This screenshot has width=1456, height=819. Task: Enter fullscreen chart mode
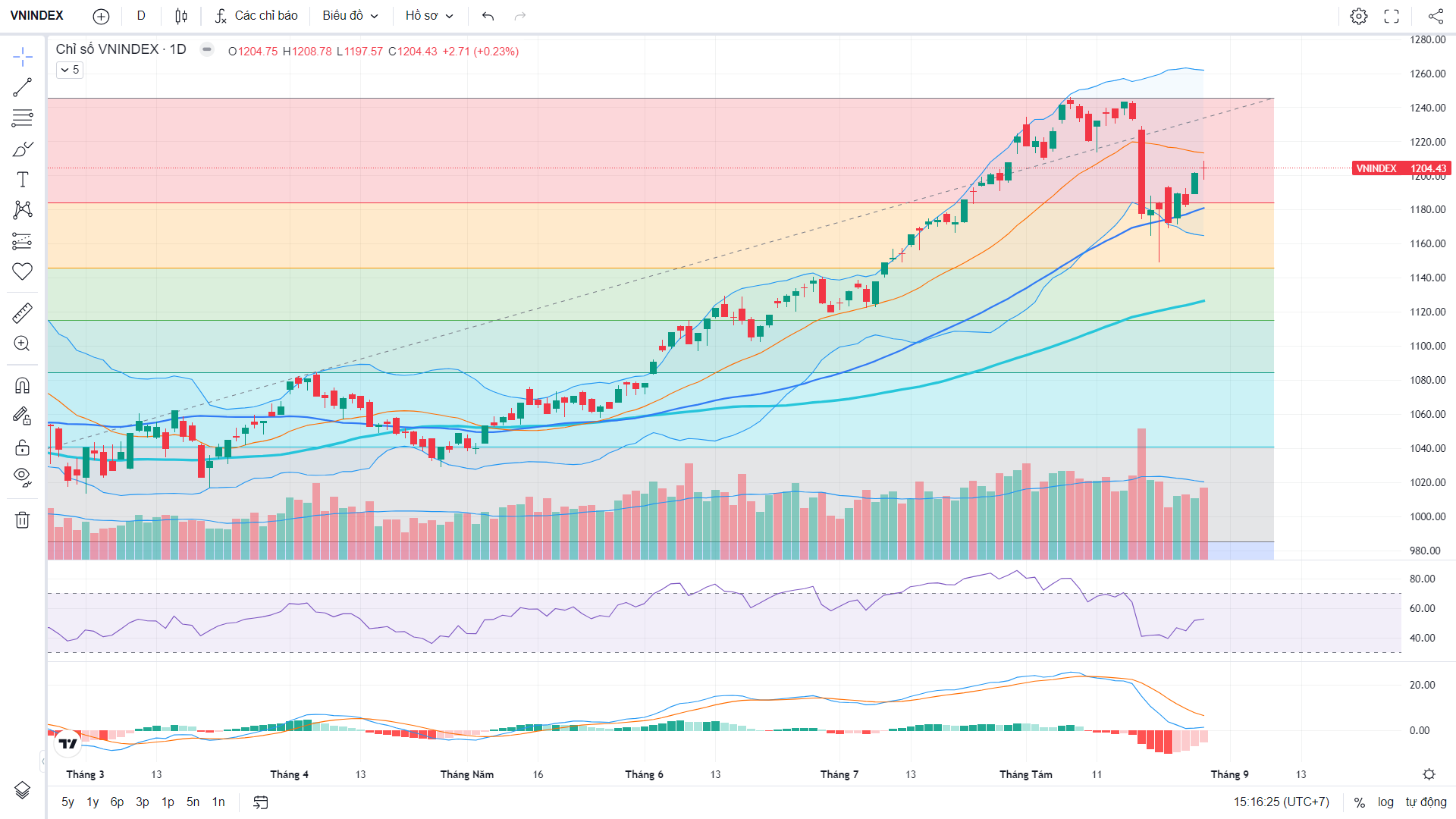click(x=1392, y=16)
